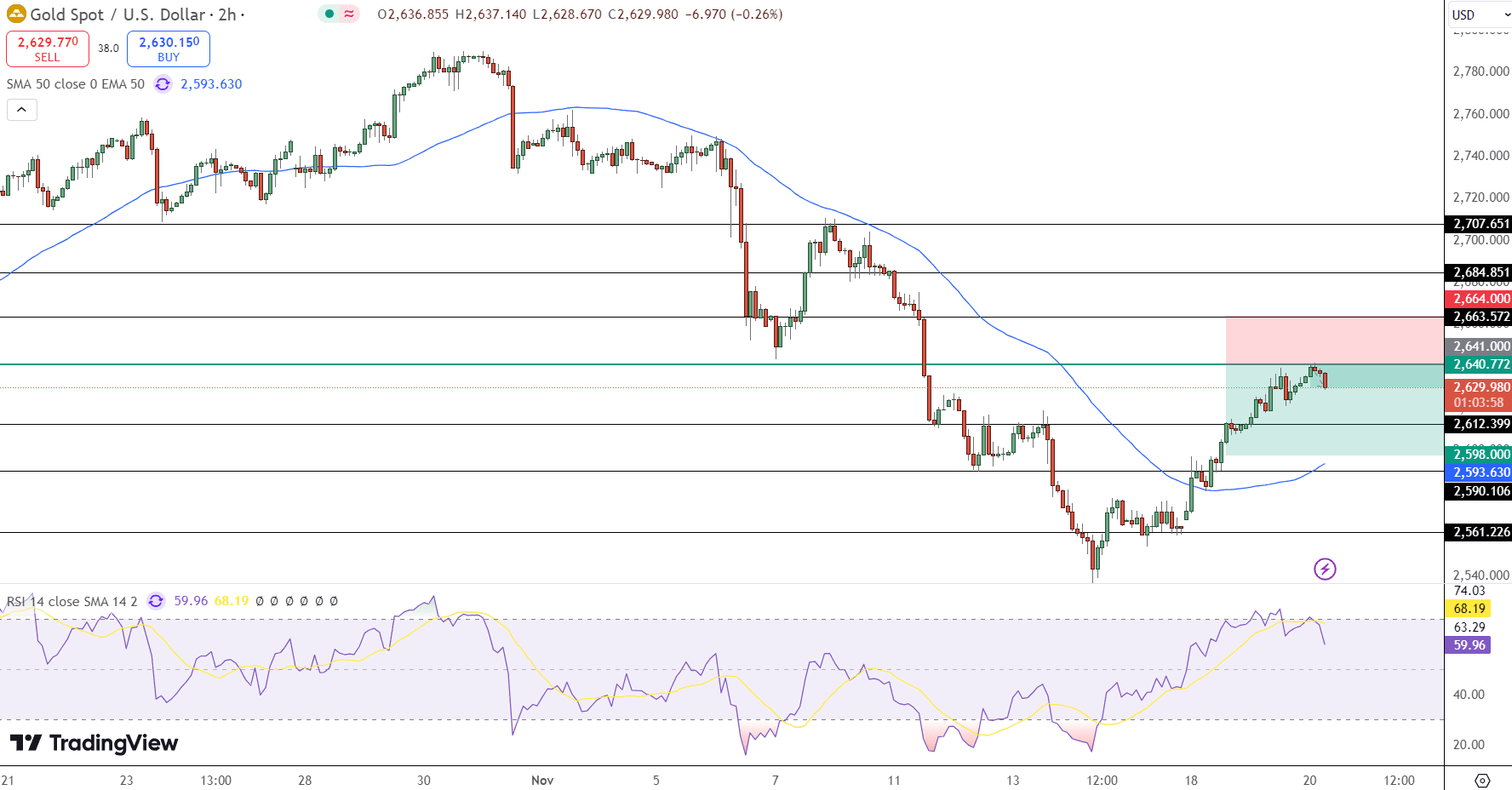Click the 2,540.000 price scale label

click(x=1480, y=575)
